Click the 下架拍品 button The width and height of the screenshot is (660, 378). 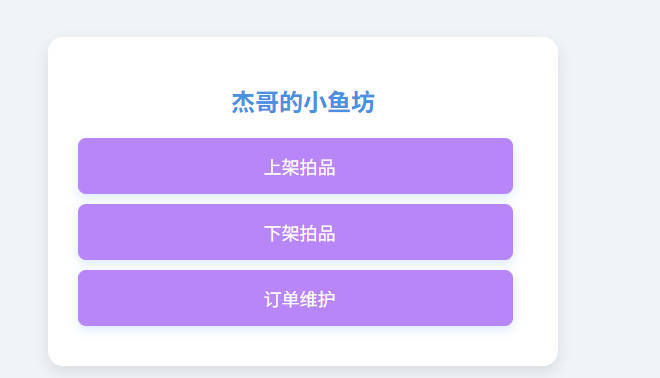coord(295,232)
